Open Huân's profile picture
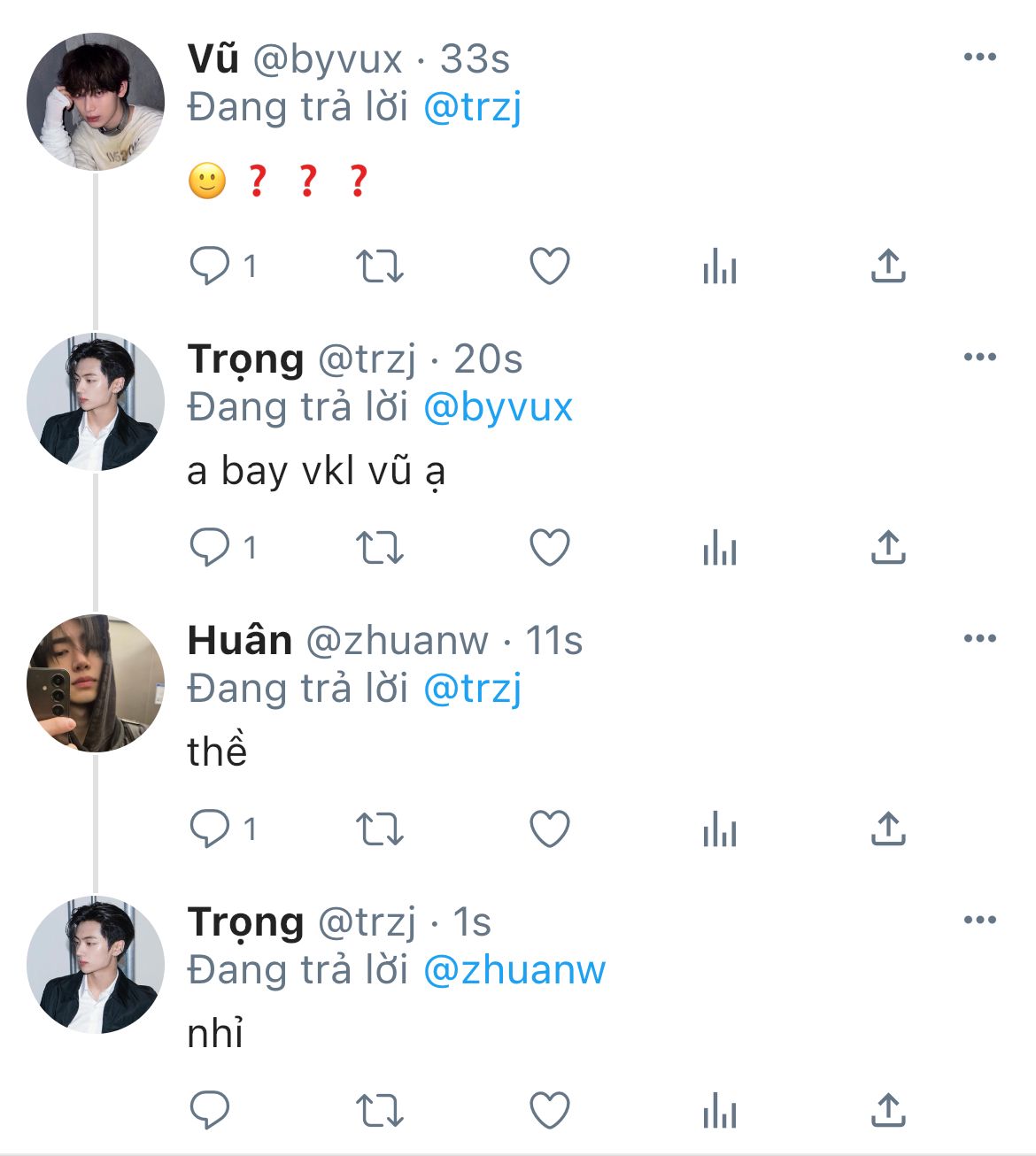This screenshot has height=1156, width=1036. pos(96,683)
